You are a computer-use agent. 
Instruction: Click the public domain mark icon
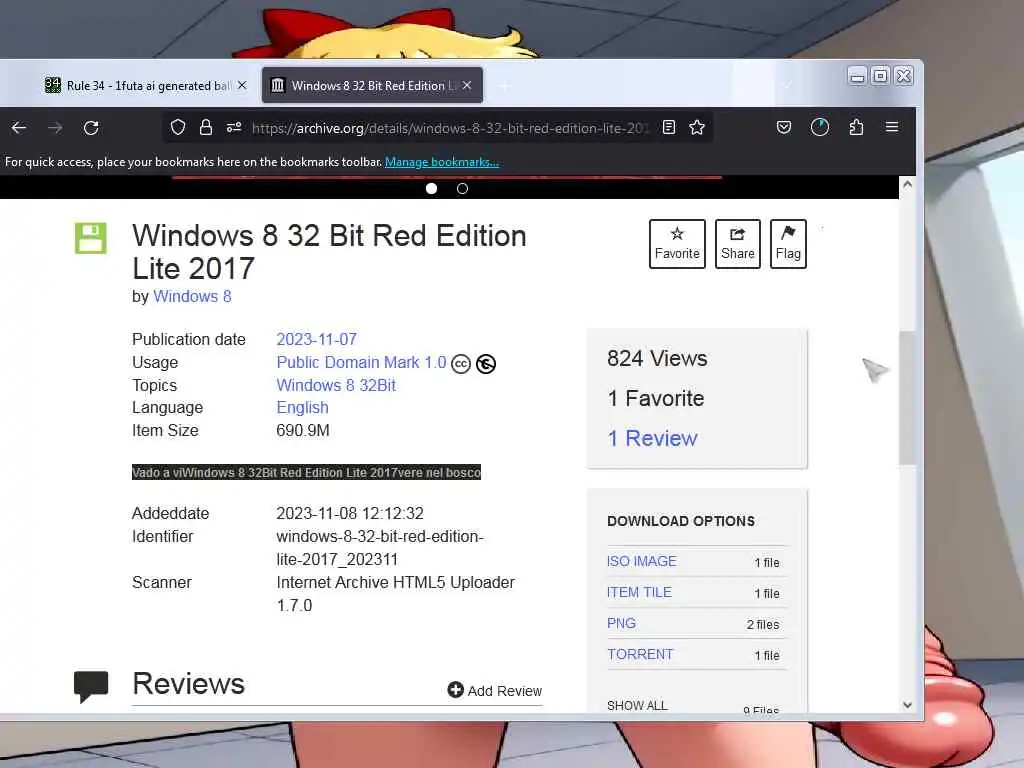tap(486, 364)
